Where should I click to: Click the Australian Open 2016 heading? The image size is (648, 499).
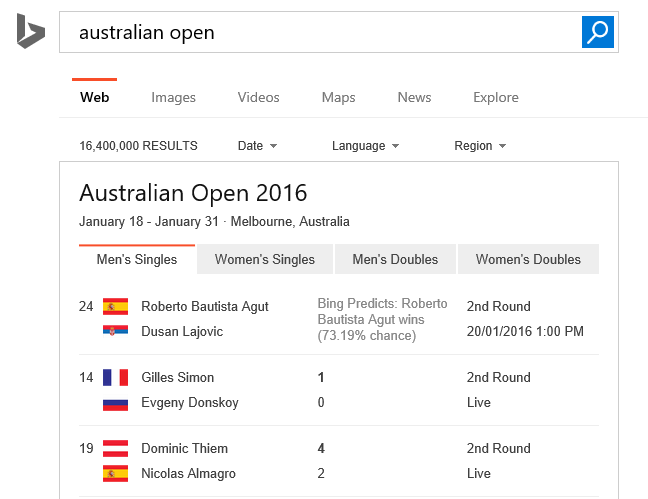193,193
